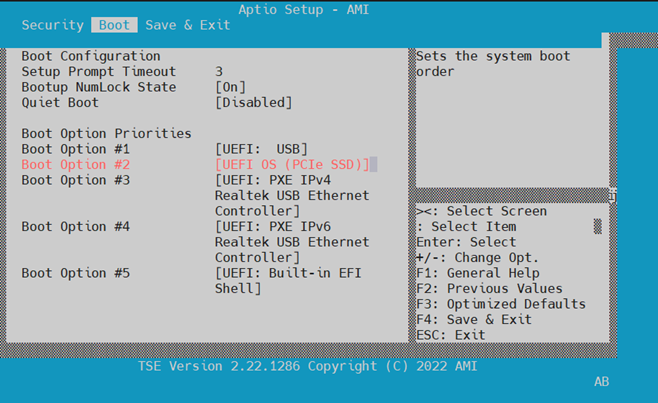Click the F3: Optimized Defaults hint

[500, 304]
